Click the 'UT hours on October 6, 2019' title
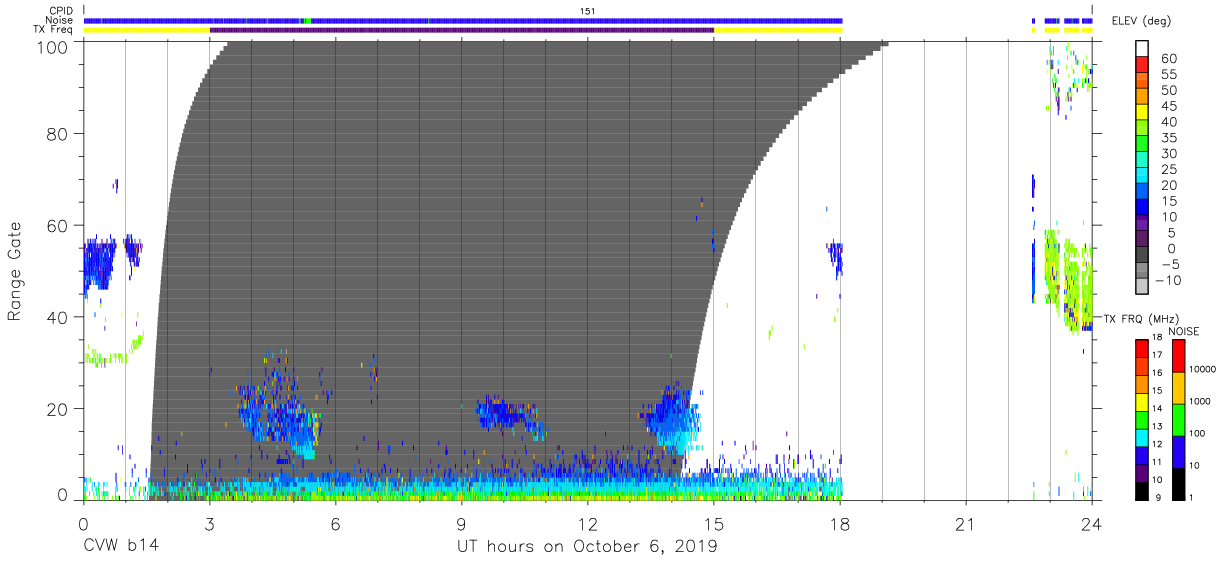Image resolution: width=1228 pixels, height=567 pixels. click(587, 547)
